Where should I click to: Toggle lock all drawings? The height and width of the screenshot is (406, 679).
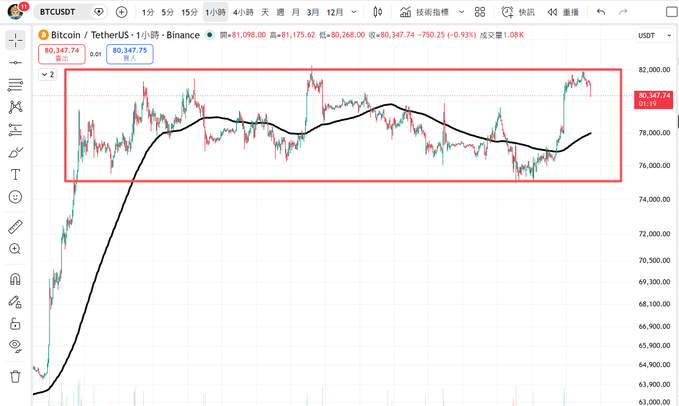point(16,324)
